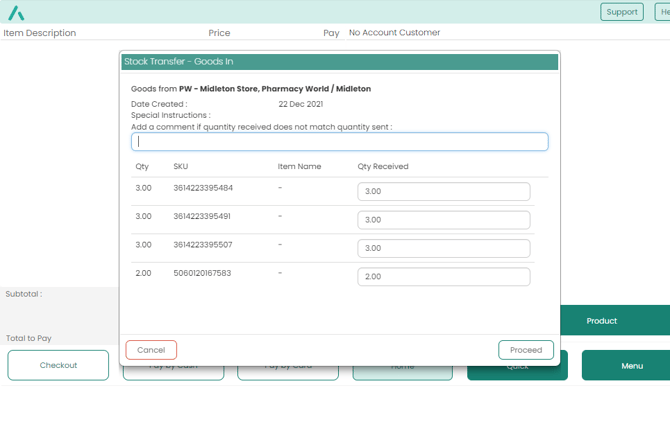The image size is (670, 431).
Task: Cancel the stock transfer dialog
Action: 151,350
